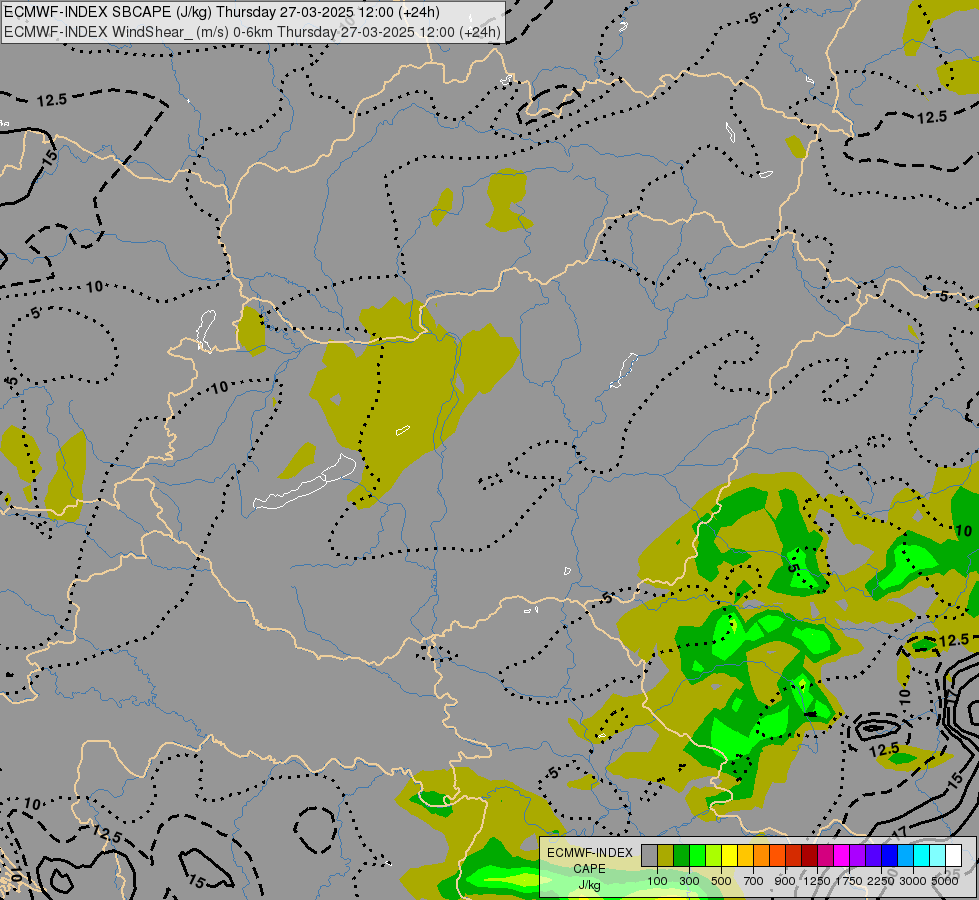Image resolution: width=979 pixels, height=900 pixels.
Task: Click the magenta legend swatch
Action: coord(842,855)
